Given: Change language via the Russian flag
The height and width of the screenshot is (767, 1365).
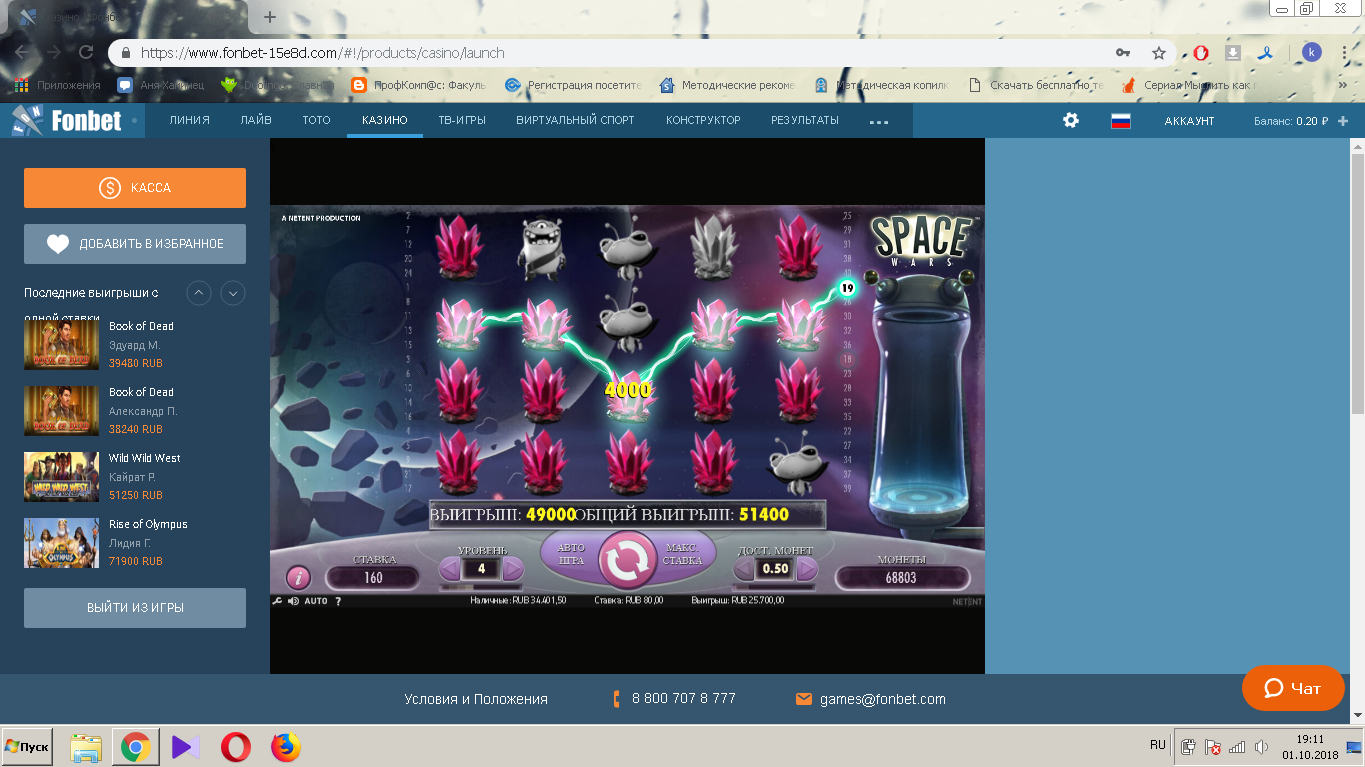Looking at the screenshot, I should [x=1121, y=120].
